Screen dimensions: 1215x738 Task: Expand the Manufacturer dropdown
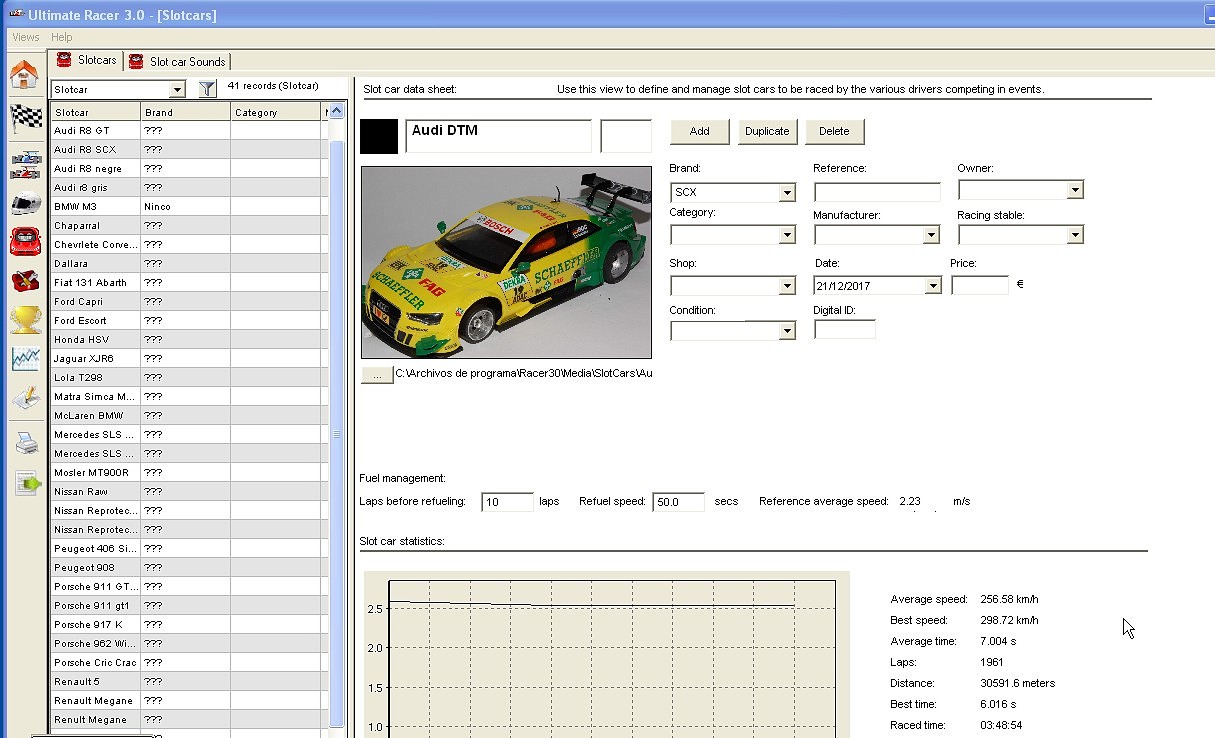click(931, 236)
